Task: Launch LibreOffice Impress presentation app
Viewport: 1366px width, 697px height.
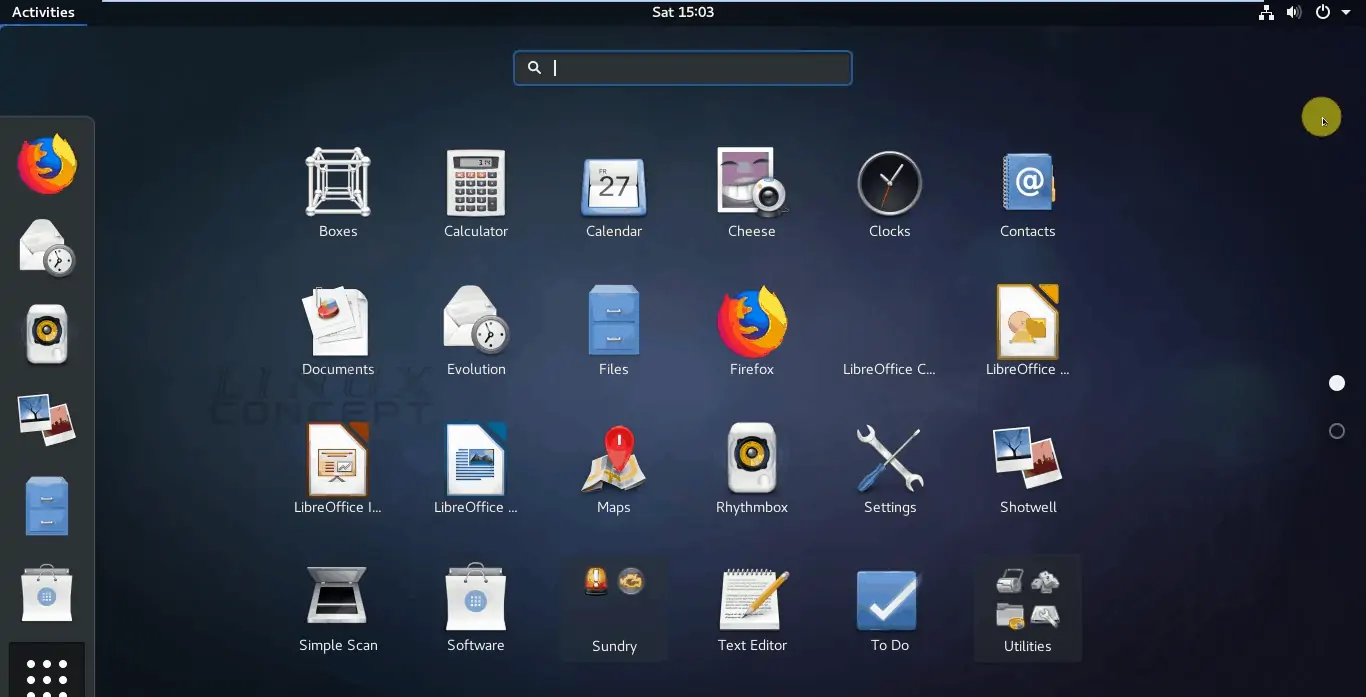Action: pyautogui.click(x=338, y=469)
